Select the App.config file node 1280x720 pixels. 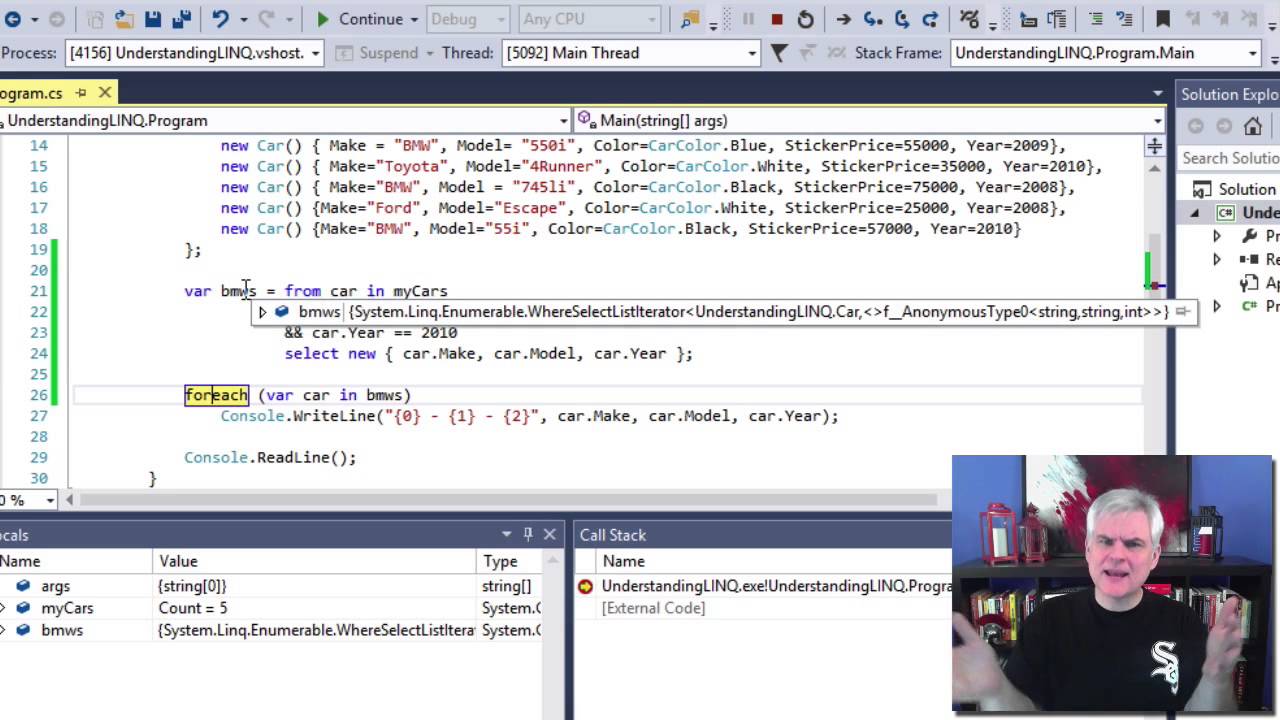coord(1260,283)
